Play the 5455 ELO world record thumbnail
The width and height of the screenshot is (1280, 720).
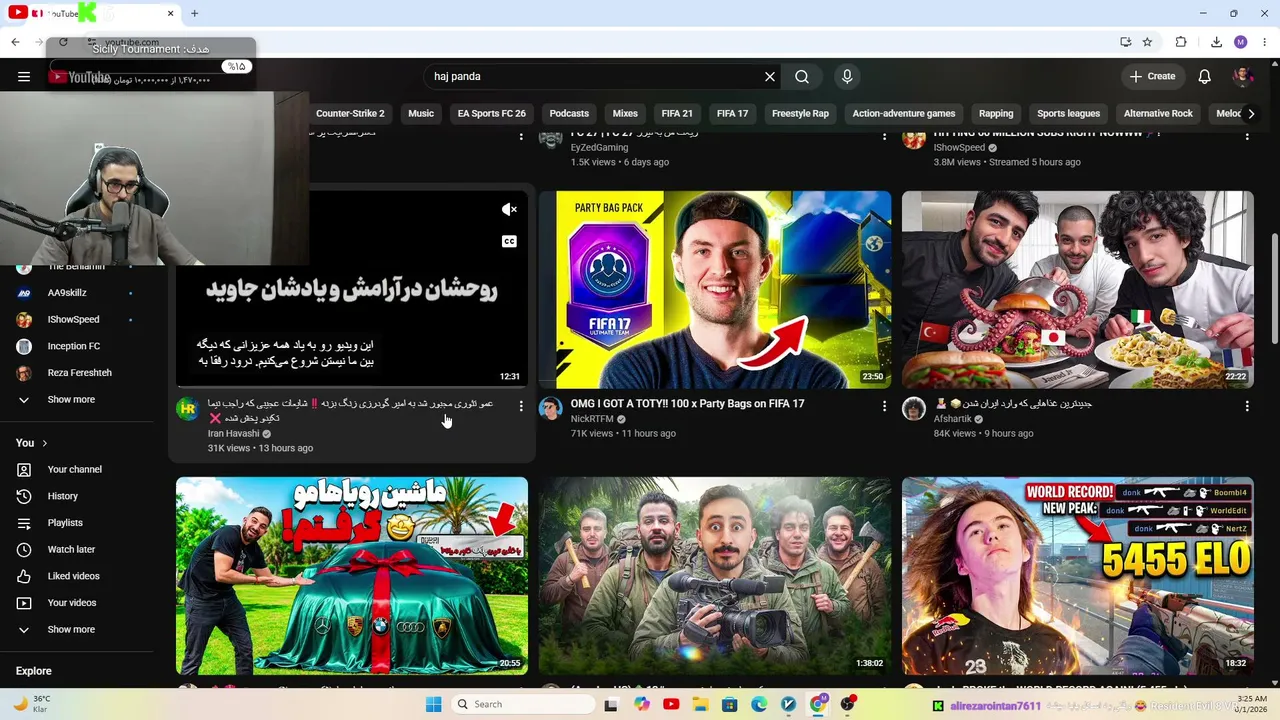(1078, 576)
